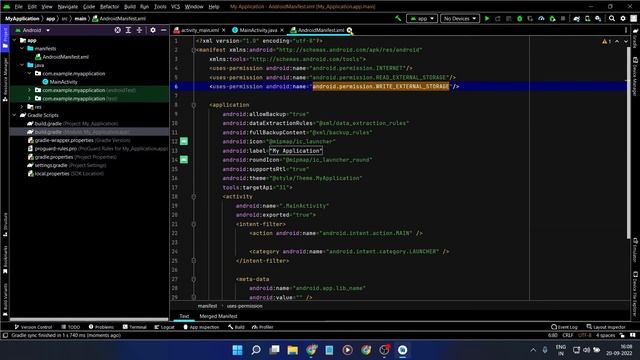The width and height of the screenshot is (640, 360).
Task: Open IDE settings gear in top toolbar
Action: click(x=623, y=18)
